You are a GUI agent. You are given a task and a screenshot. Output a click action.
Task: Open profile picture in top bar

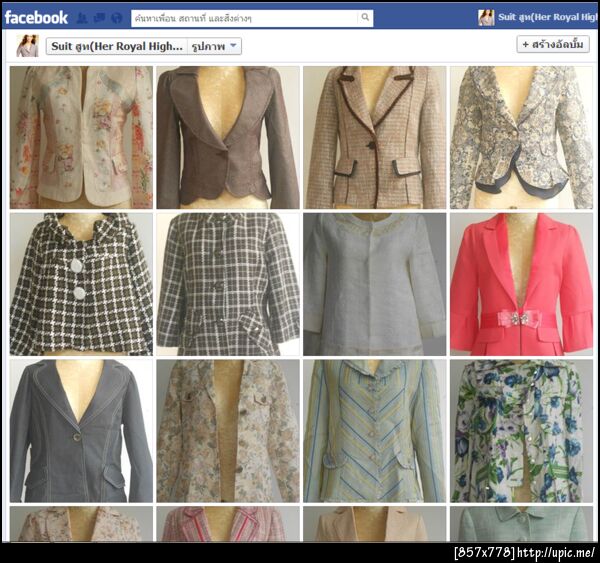tap(486, 18)
